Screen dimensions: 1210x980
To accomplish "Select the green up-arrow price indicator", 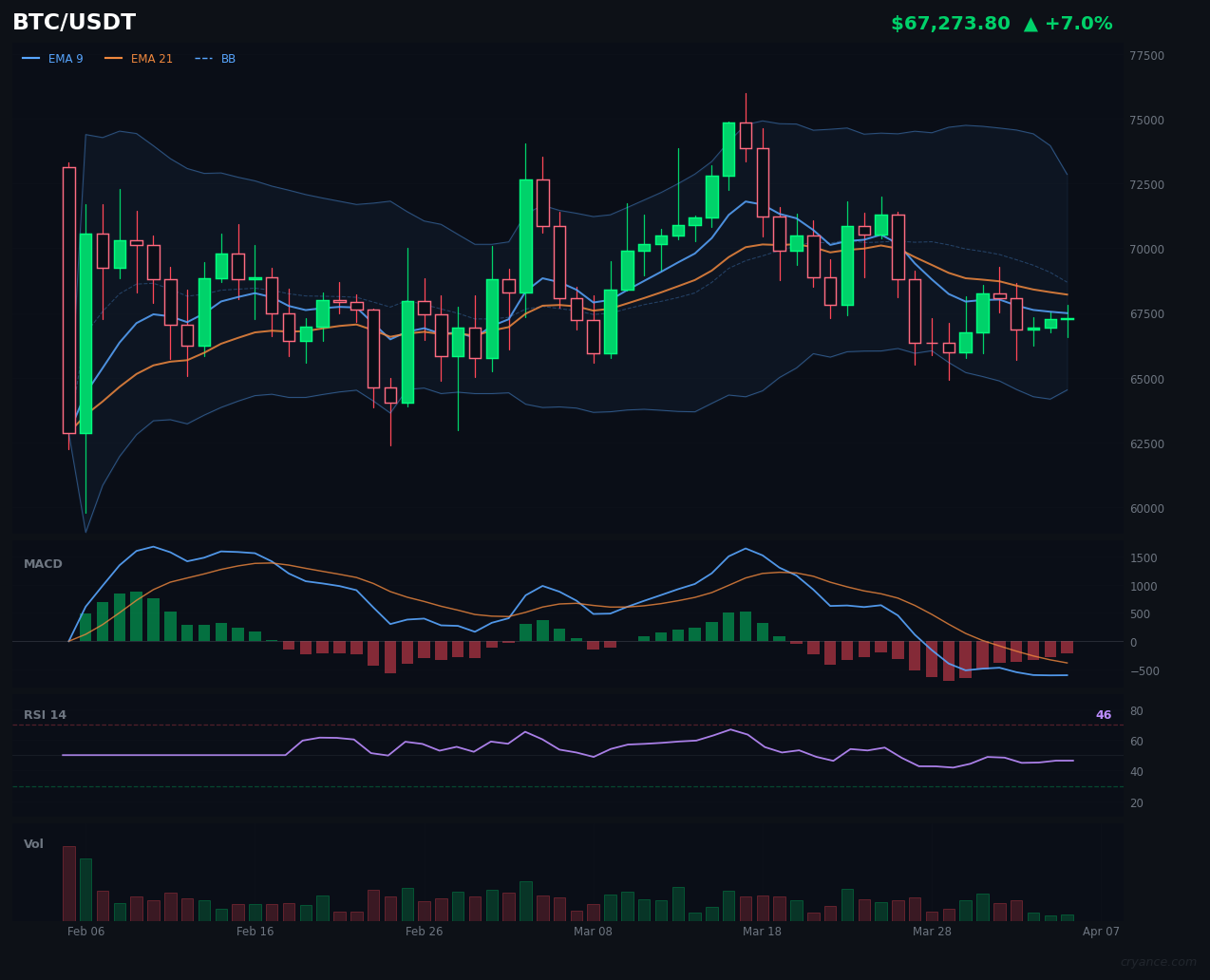I will tap(1031, 23).
